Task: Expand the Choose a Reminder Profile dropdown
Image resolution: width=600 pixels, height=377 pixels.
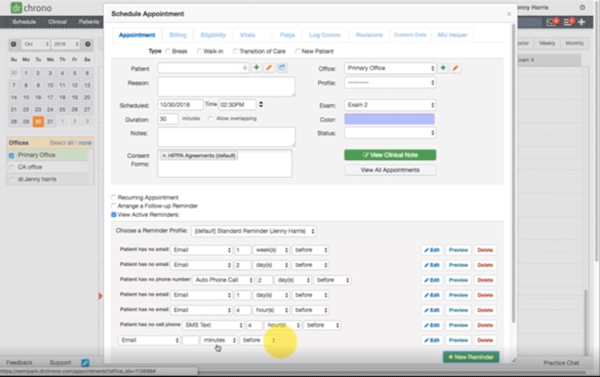Action: point(254,231)
